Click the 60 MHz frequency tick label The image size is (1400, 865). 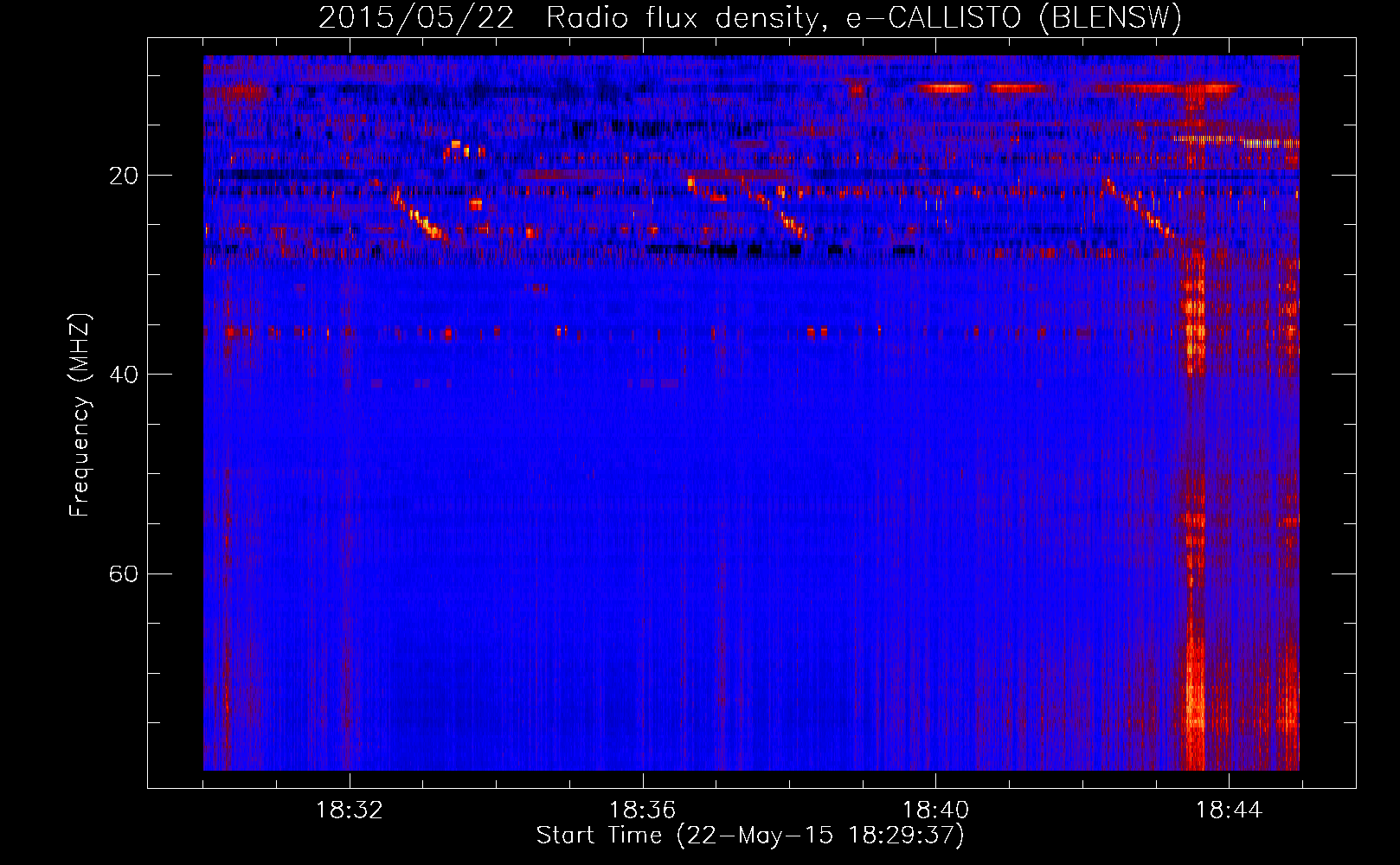(x=124, y=573)
